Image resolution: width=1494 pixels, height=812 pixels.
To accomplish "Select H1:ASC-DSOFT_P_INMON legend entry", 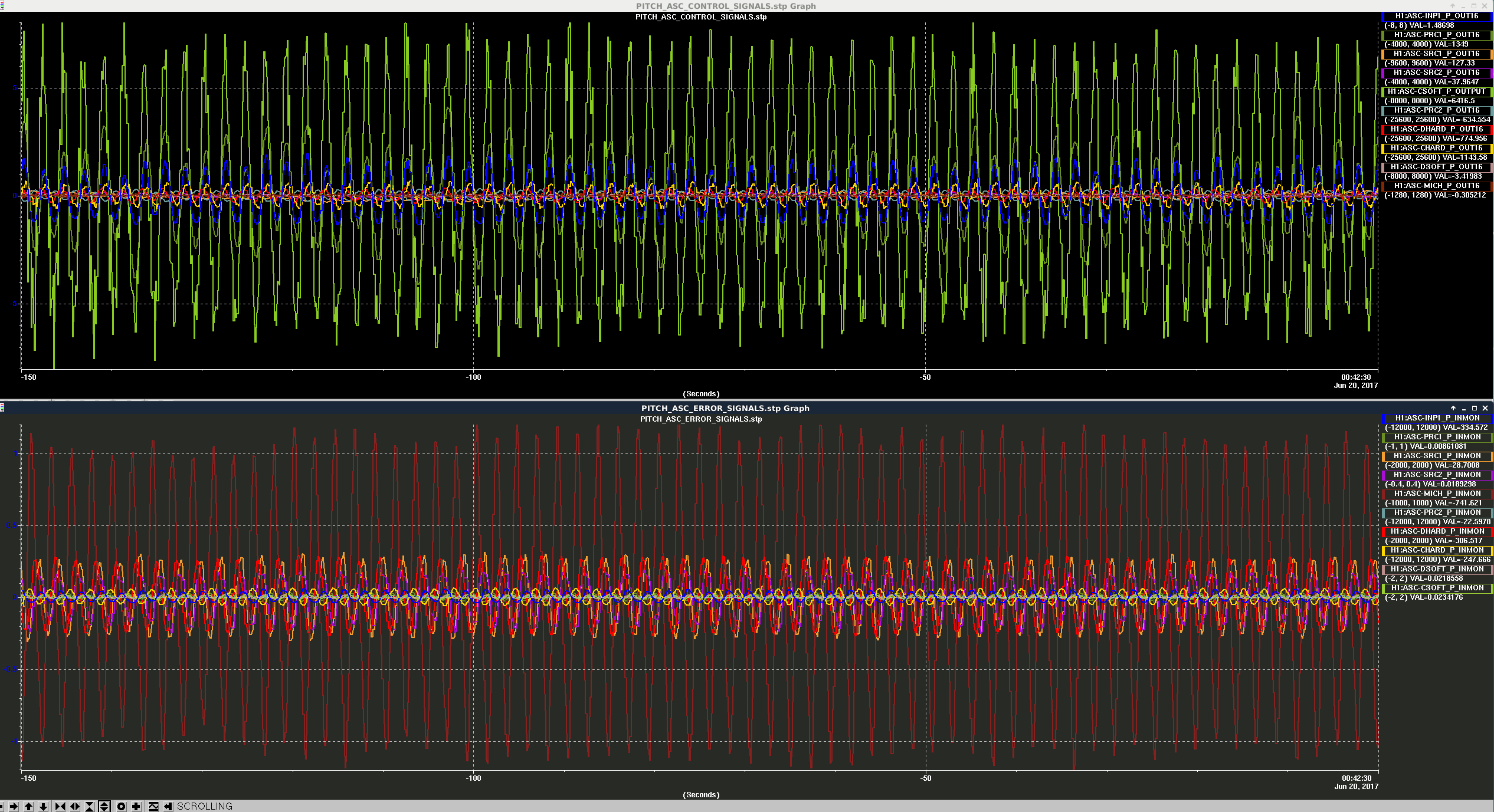I will pos(1437,569).
